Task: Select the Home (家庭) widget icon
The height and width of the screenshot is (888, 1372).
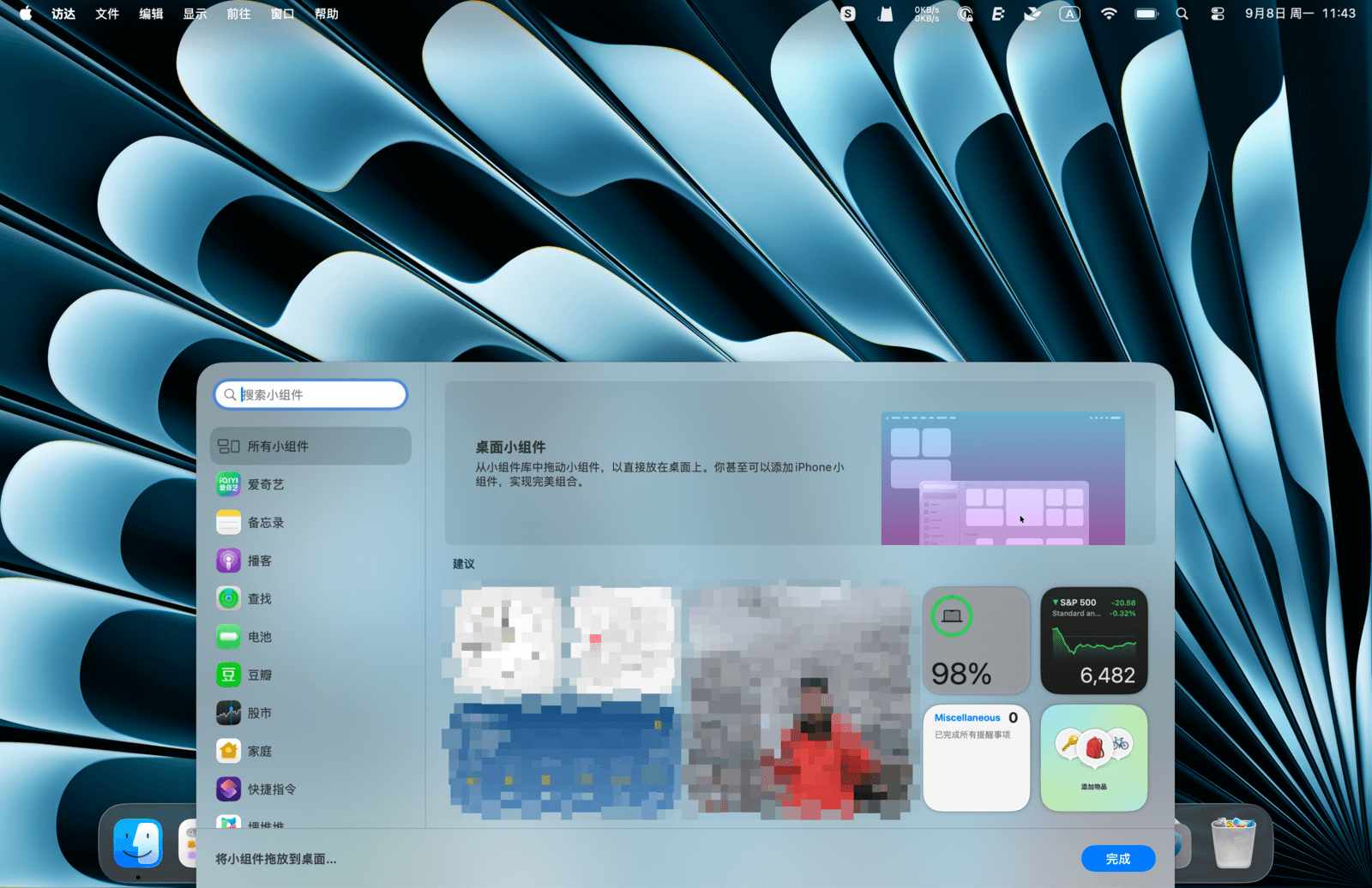Action: [x=228, y=751]
